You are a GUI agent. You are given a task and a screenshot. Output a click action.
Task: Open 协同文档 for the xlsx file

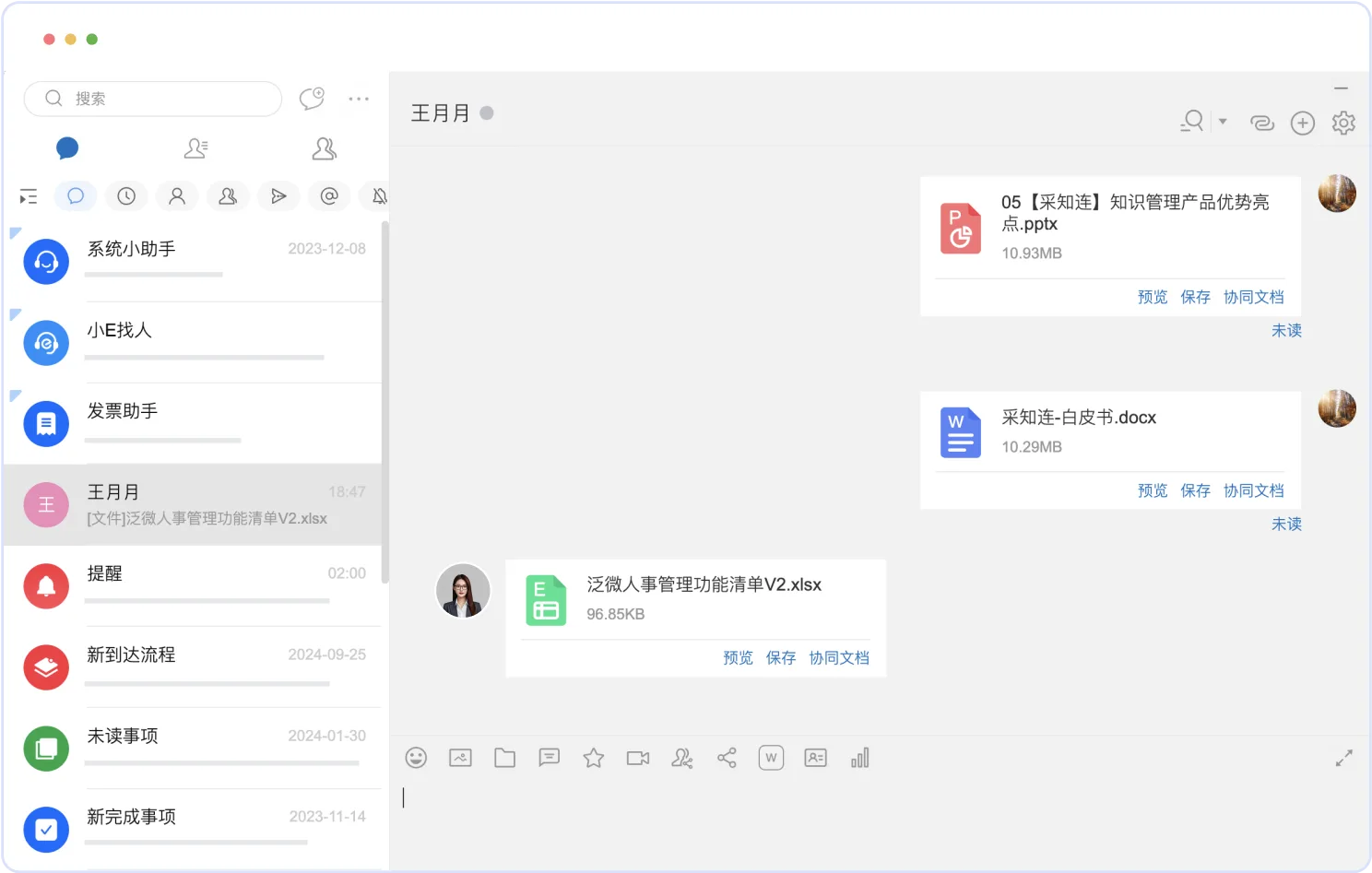839,657
